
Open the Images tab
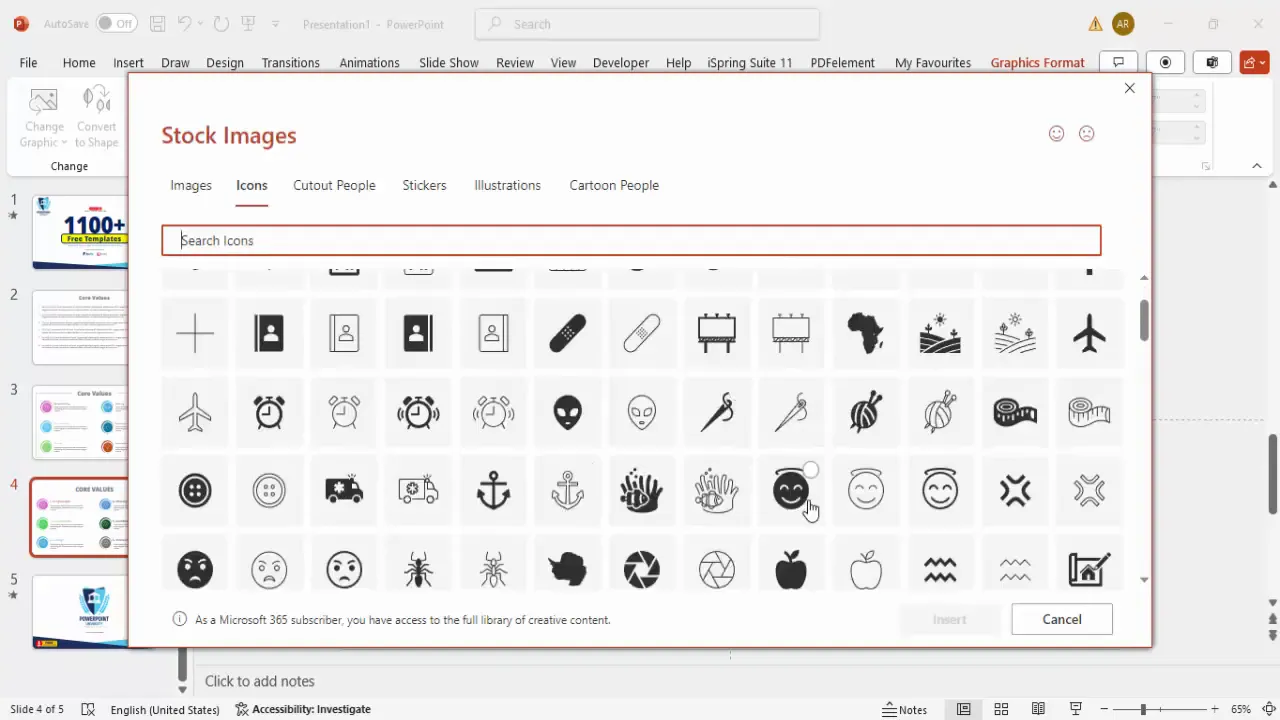tap(191, 185)
